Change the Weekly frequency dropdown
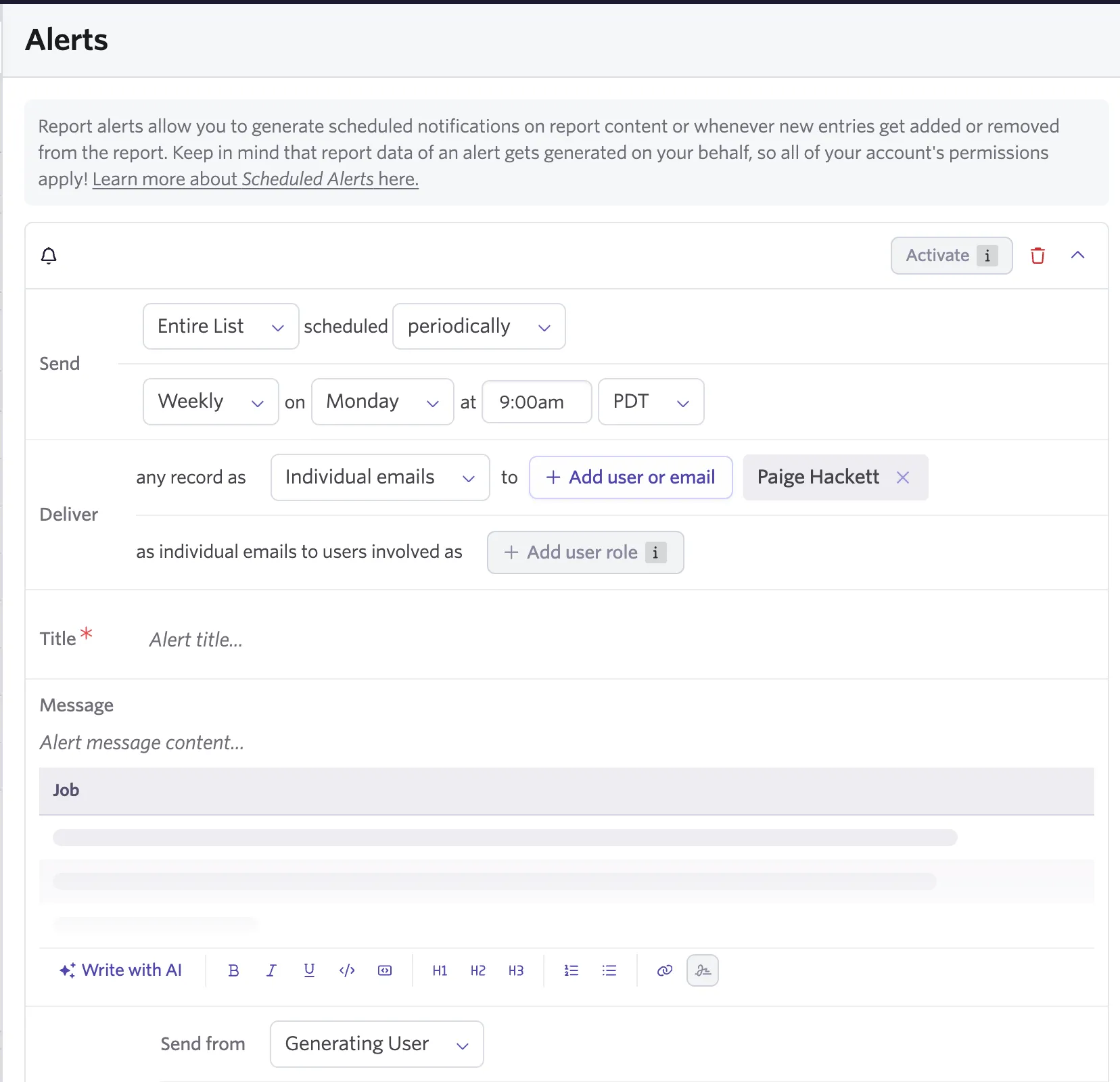Image resolution: width=1120 pixels, height=1082 pixels. [211, 402]
